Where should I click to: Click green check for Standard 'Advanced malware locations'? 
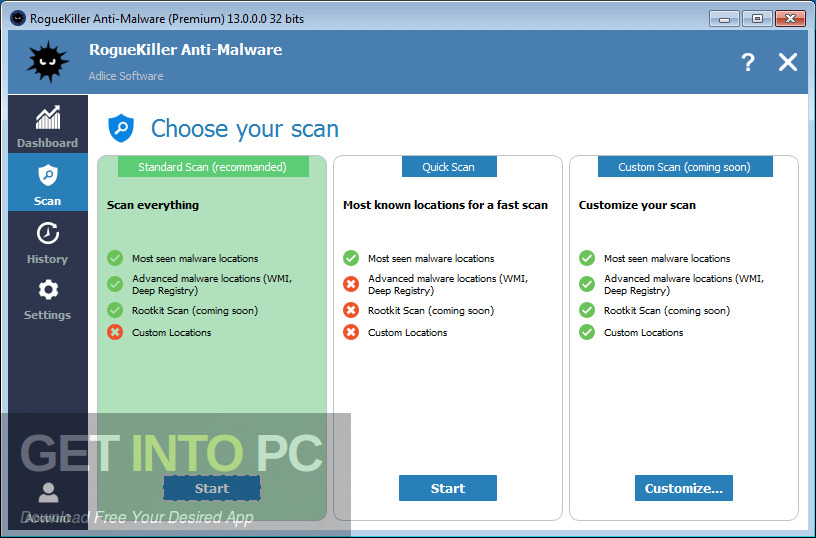(x=115, y=284)
